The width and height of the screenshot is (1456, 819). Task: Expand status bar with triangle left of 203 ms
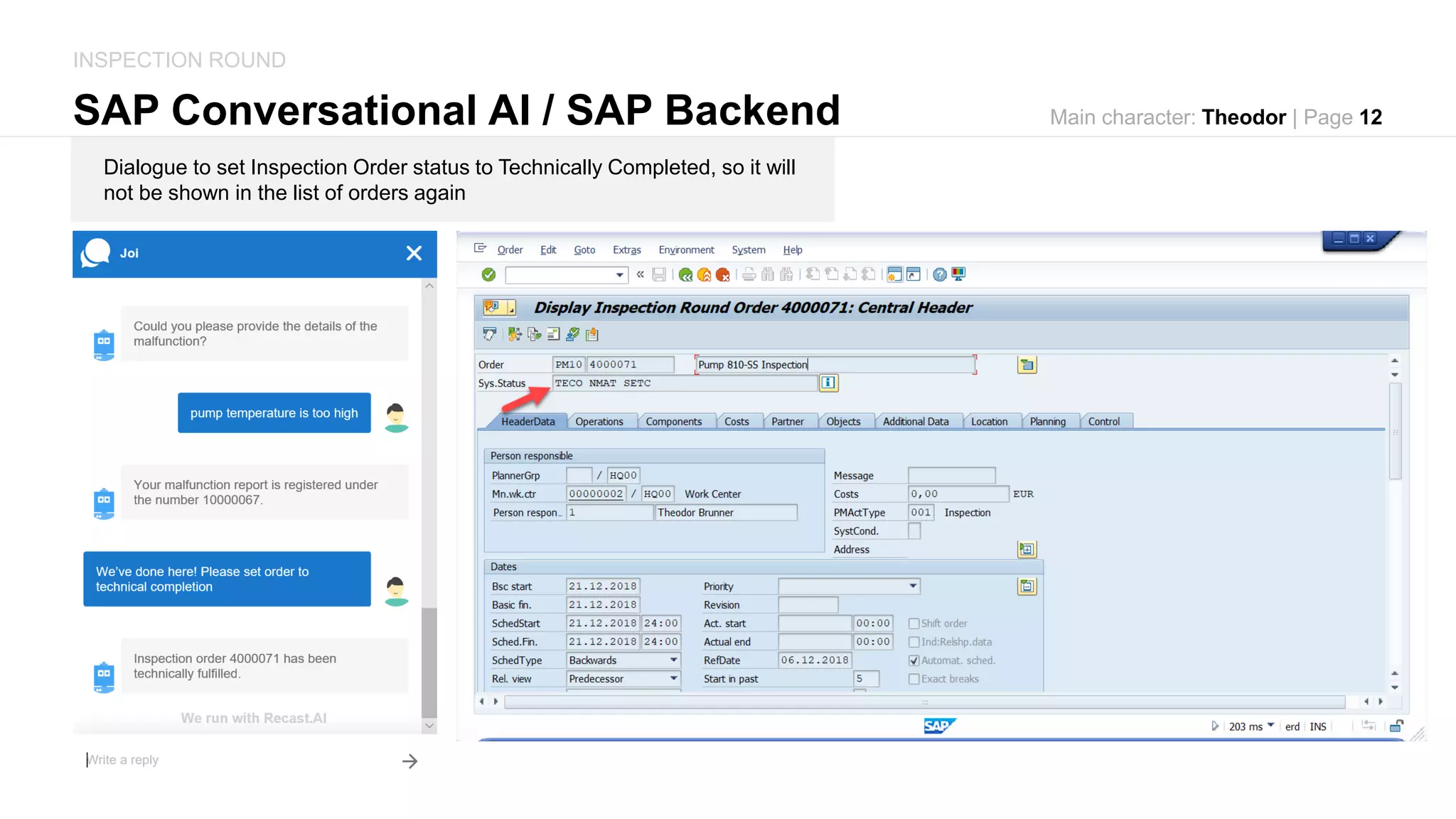[x=1215, y=726]
